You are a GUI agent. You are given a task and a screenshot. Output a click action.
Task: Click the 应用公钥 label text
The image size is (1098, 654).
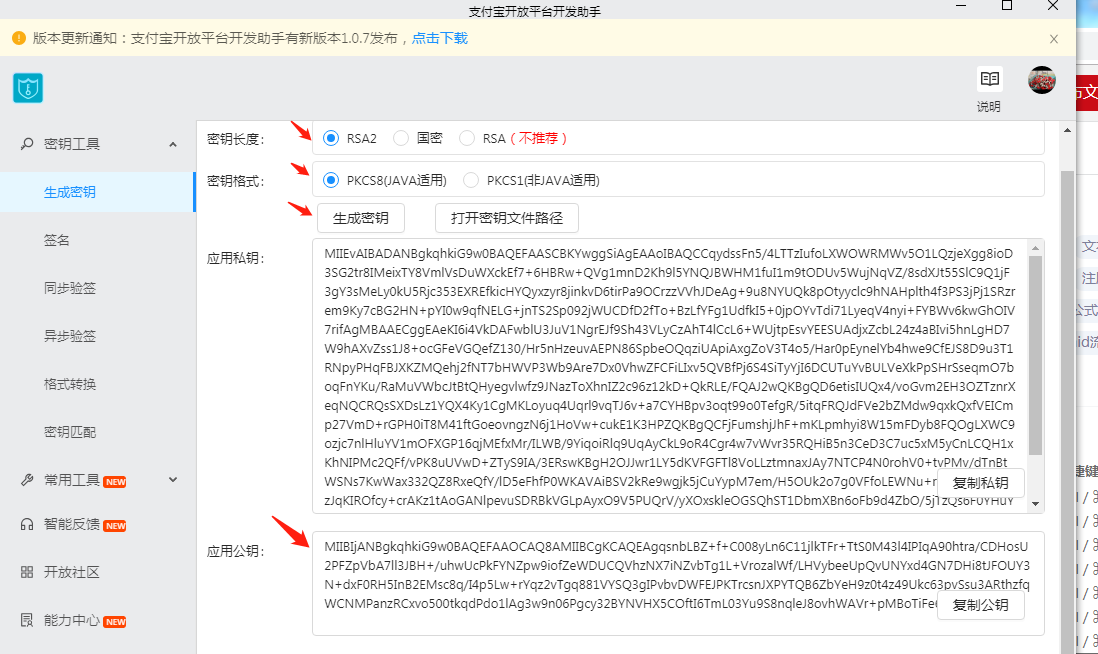point(235,551)
